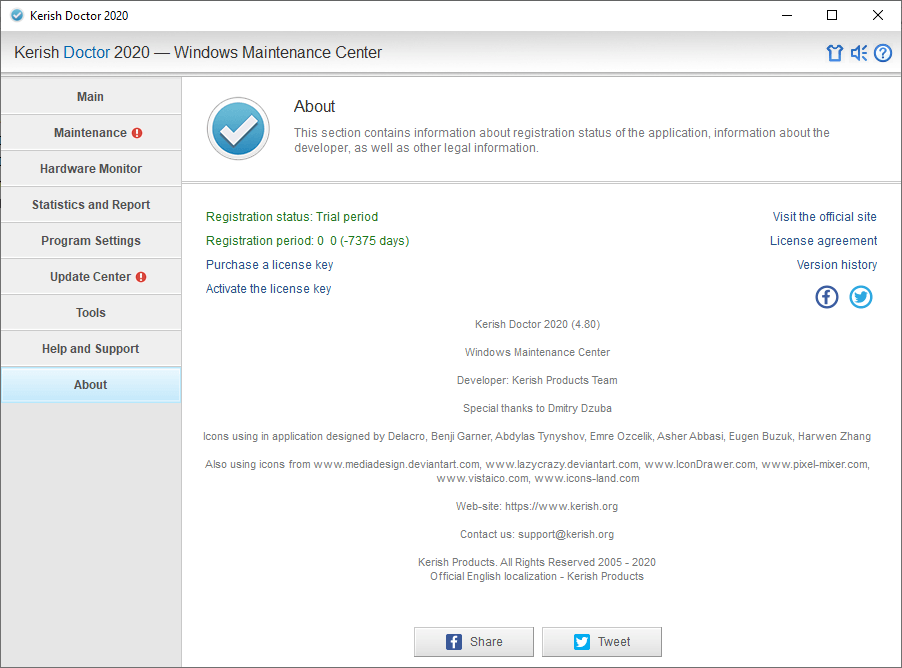Screen dimensions: 902x668
Task: Go to the Main section
Action: tap(91, 97)
